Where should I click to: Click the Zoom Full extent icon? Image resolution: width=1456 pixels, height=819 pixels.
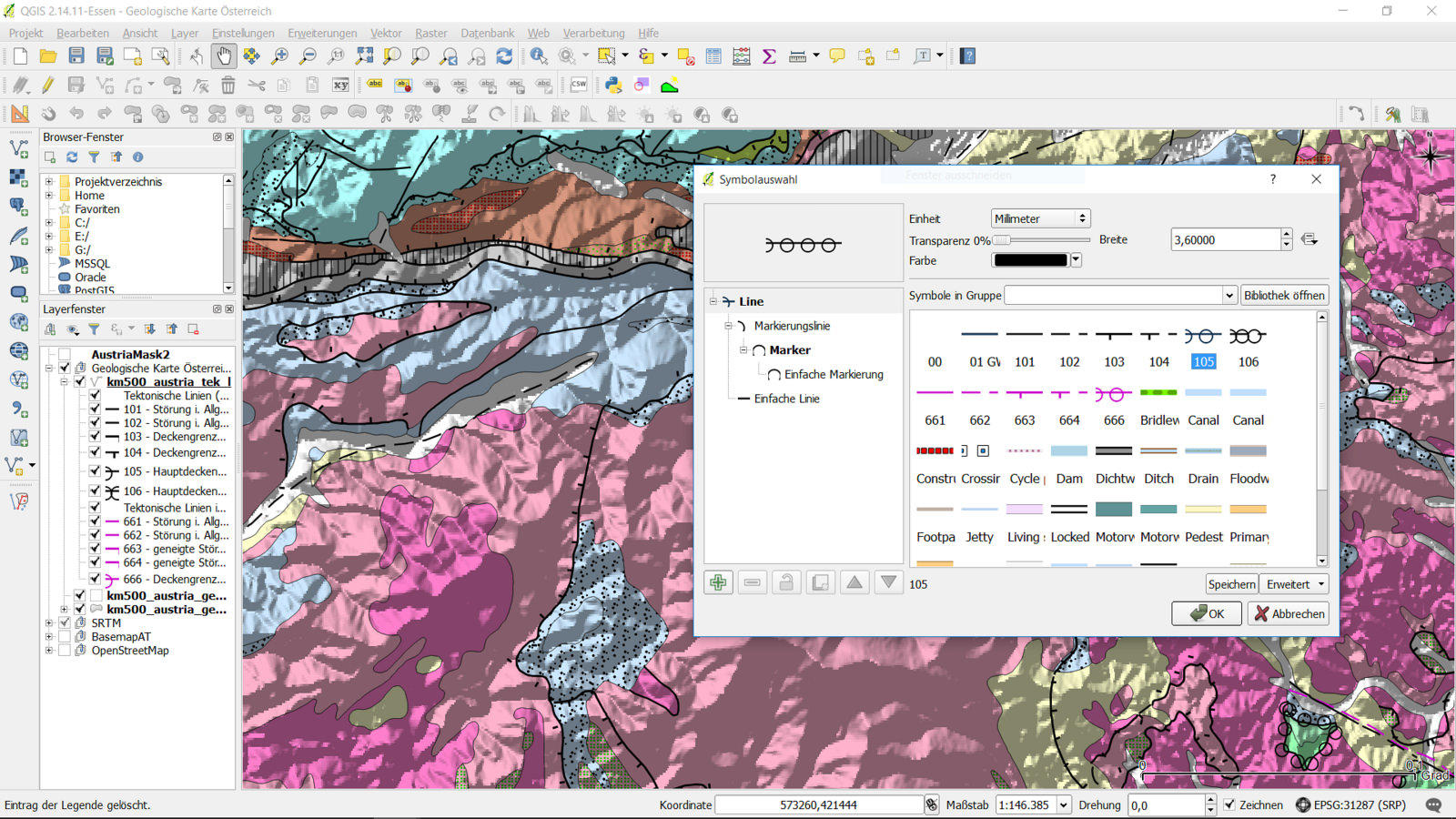click(365, 56)
